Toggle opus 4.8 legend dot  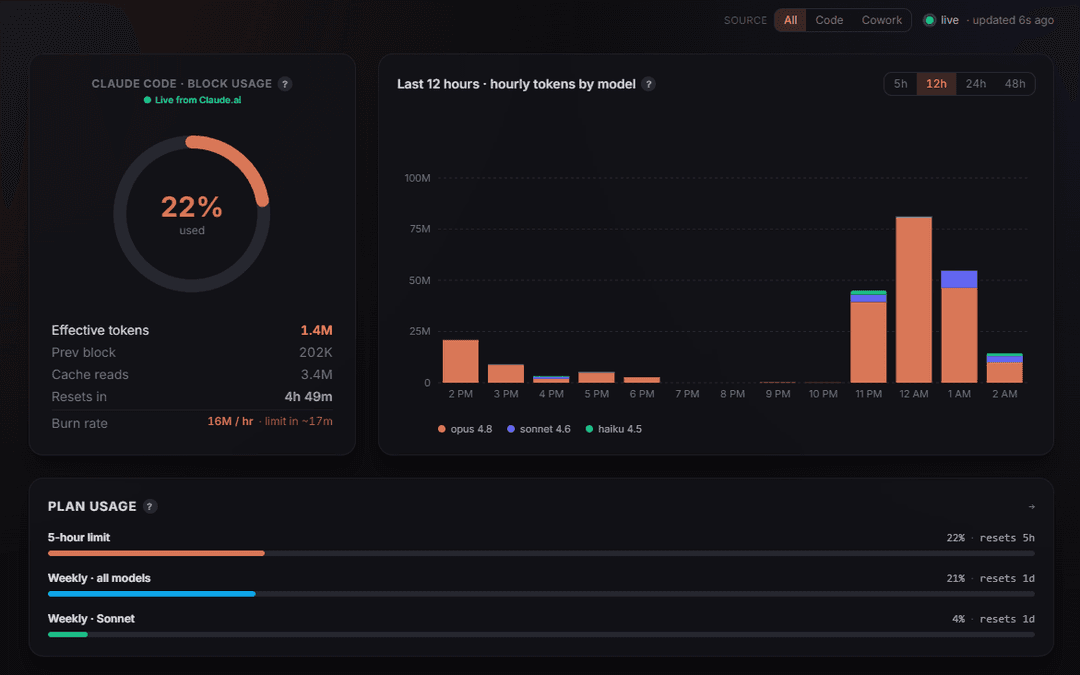[x=442, y=429]
